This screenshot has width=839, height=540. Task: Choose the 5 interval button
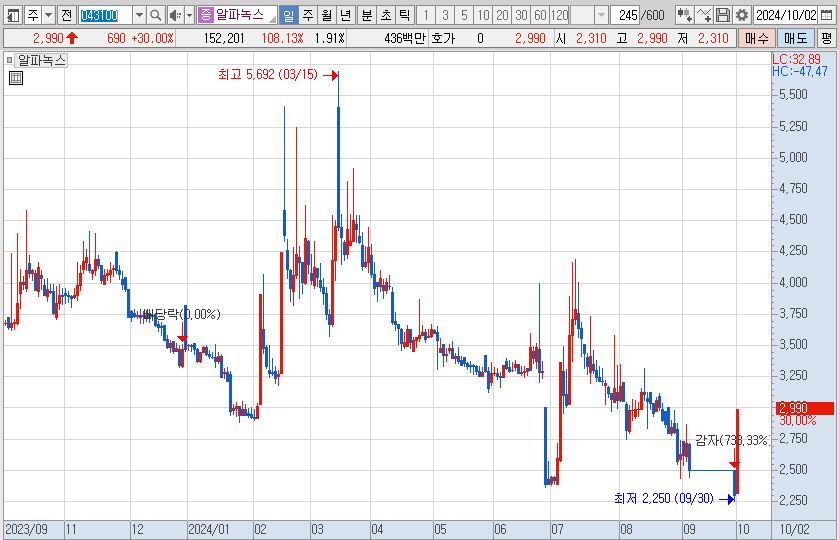point(464,15)
